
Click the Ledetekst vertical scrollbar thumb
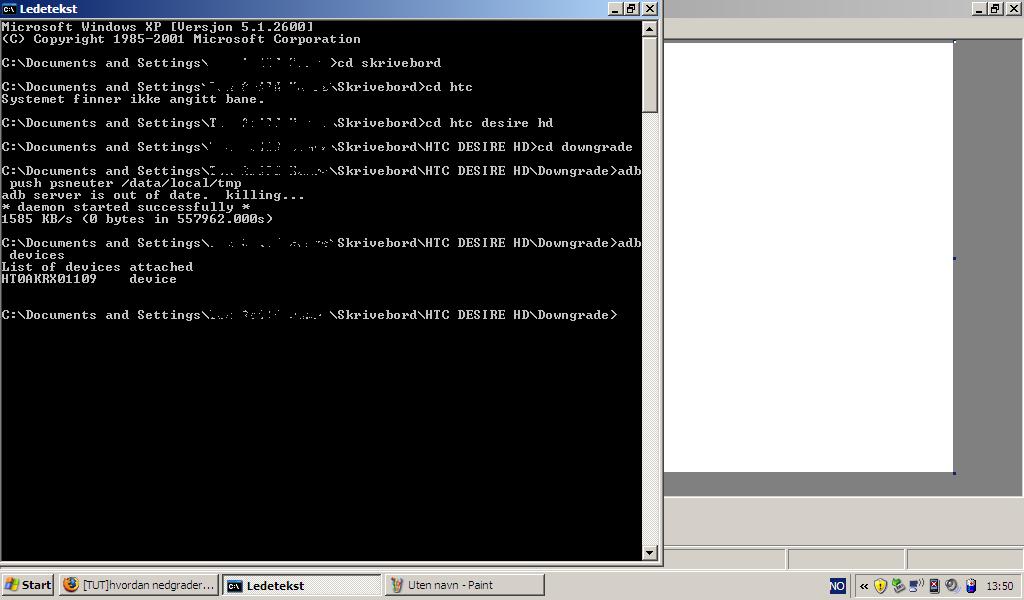[x=649, y=74]
